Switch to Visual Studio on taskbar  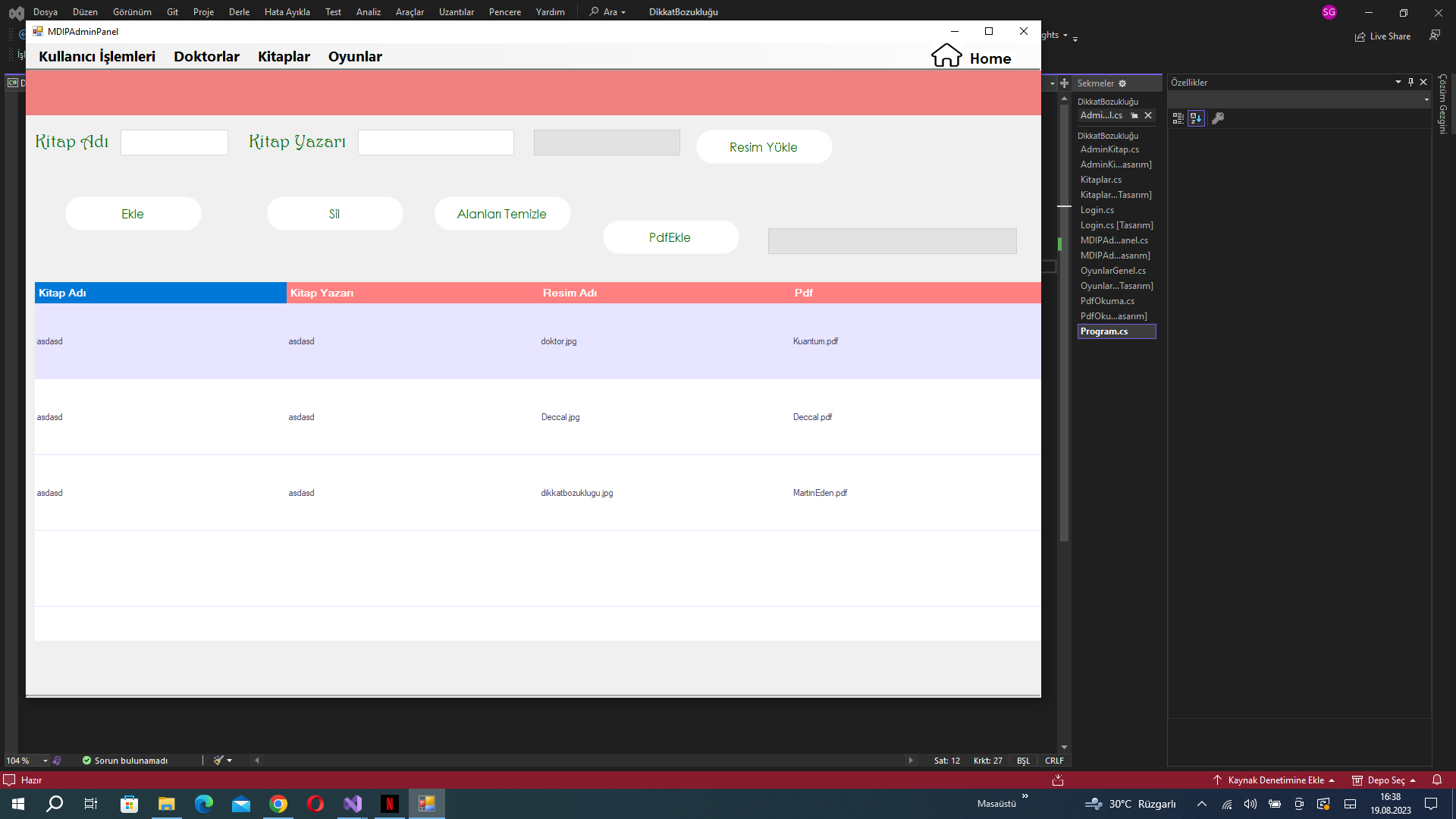[353, 804]
